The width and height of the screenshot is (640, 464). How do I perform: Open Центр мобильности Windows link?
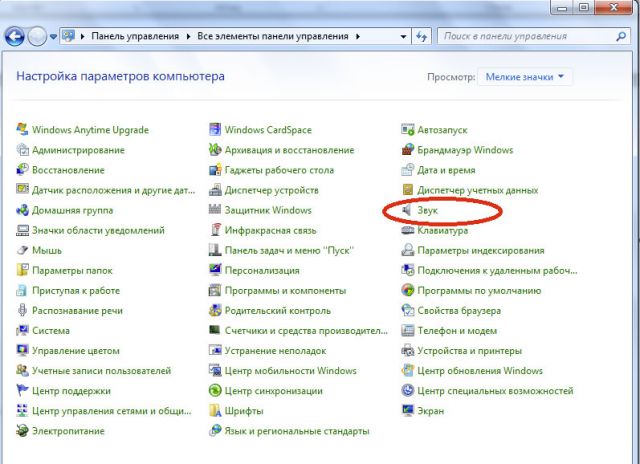(291, 371)
